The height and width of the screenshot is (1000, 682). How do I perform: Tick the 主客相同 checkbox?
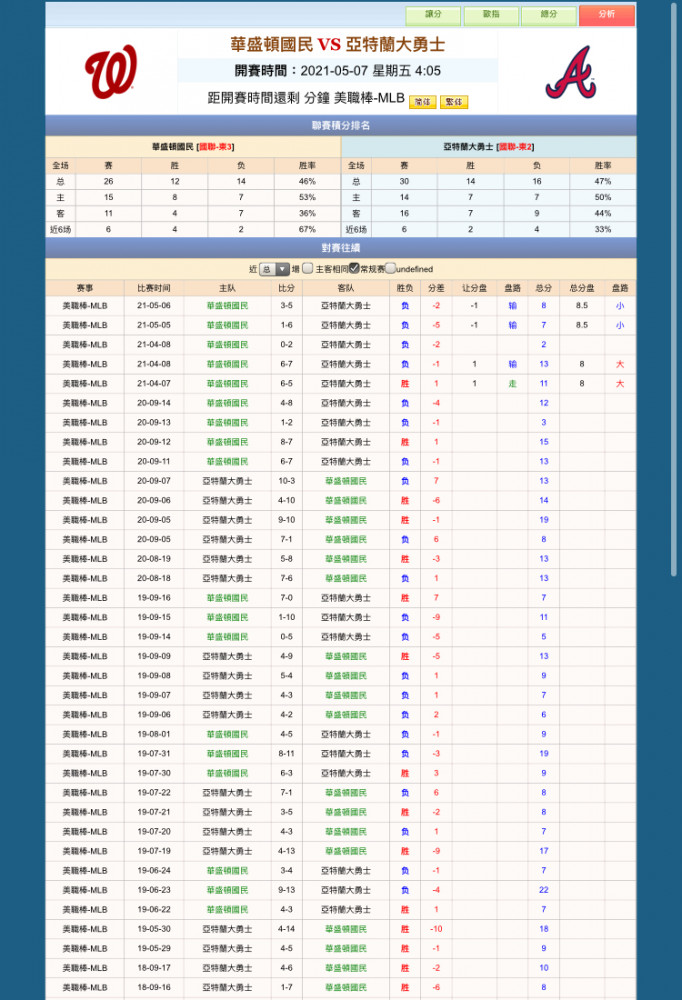(x=308, y=268)
